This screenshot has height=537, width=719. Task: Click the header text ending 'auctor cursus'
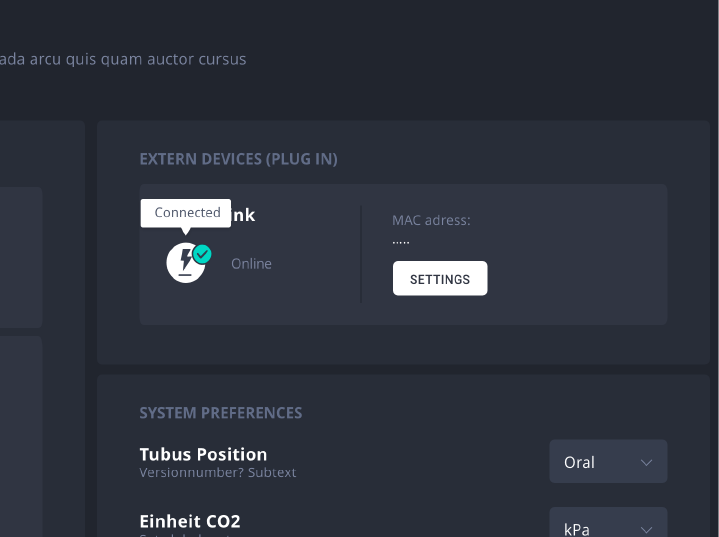tap(123, 59)
